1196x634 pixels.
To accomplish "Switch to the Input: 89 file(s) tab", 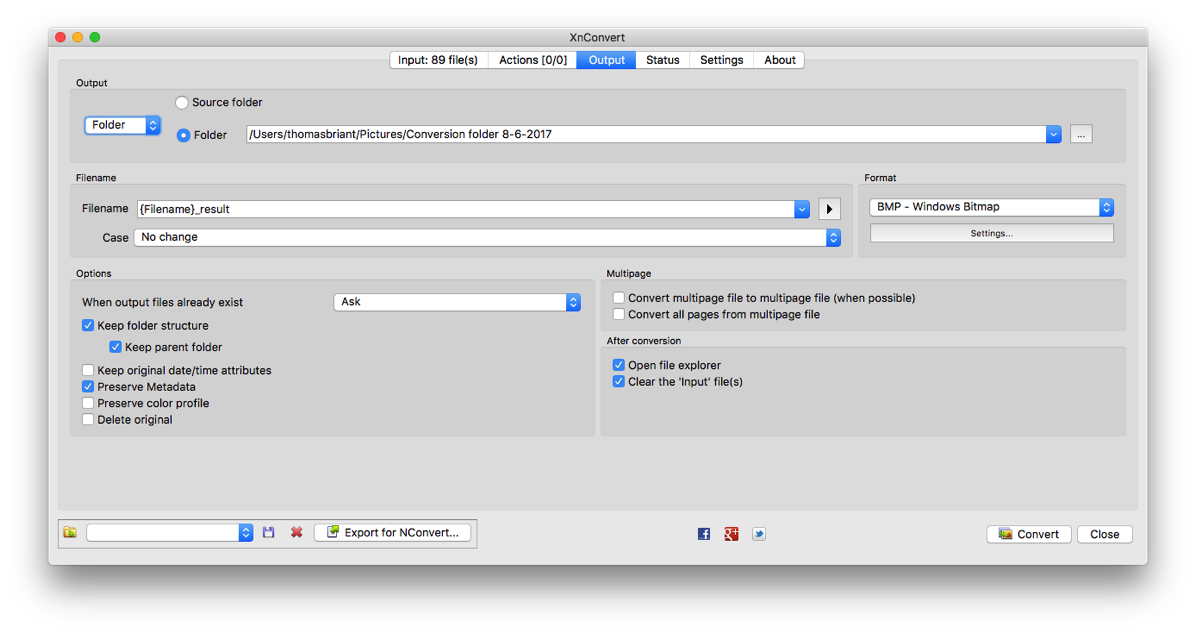I will (x=438, y=60).
